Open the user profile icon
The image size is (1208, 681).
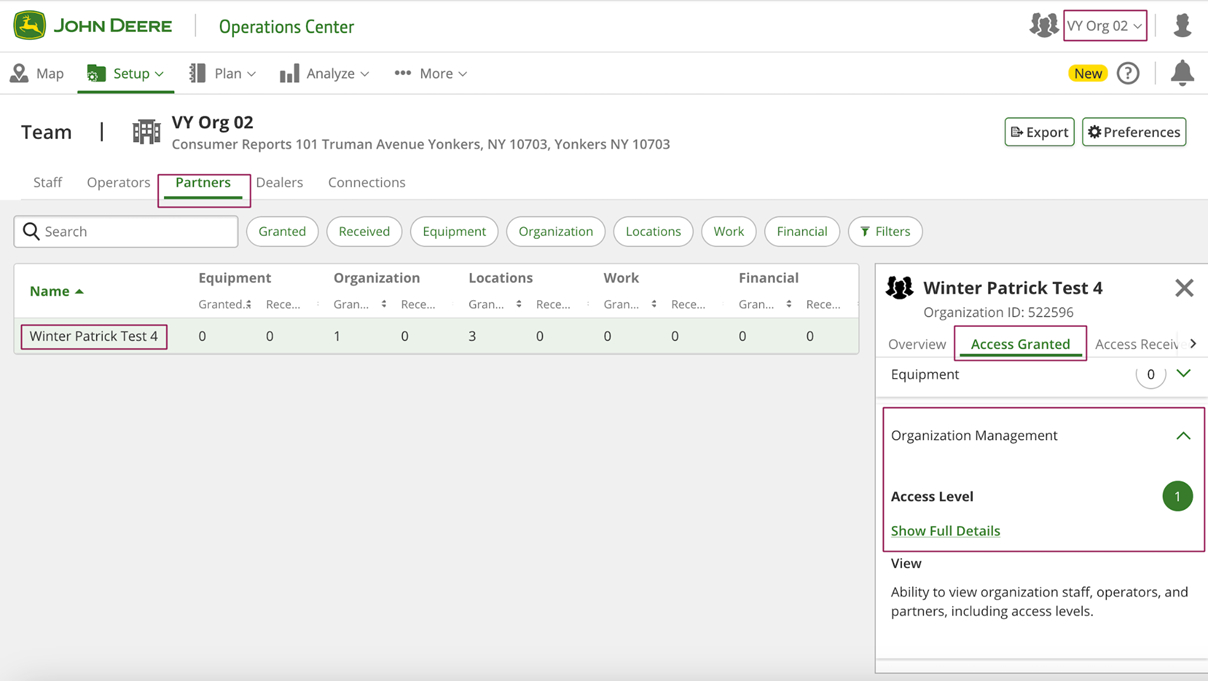point(1182,26)
